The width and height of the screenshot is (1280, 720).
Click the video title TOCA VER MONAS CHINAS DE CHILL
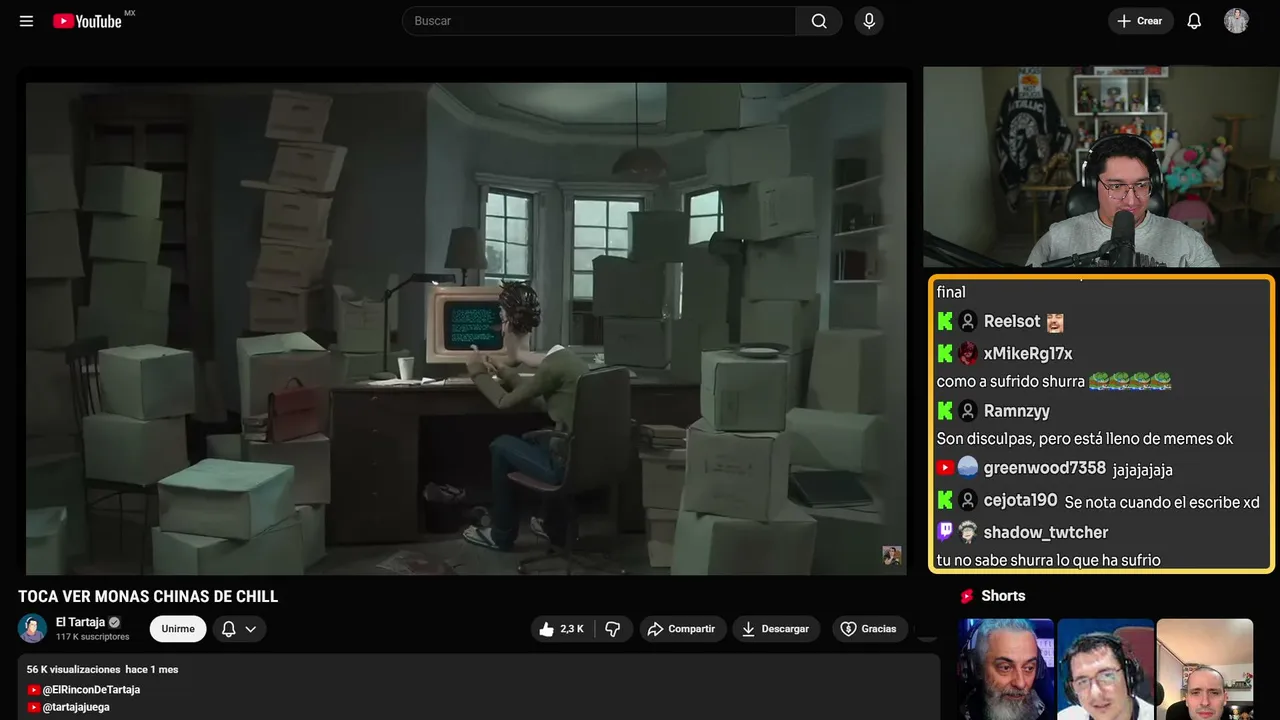[148, 597]
